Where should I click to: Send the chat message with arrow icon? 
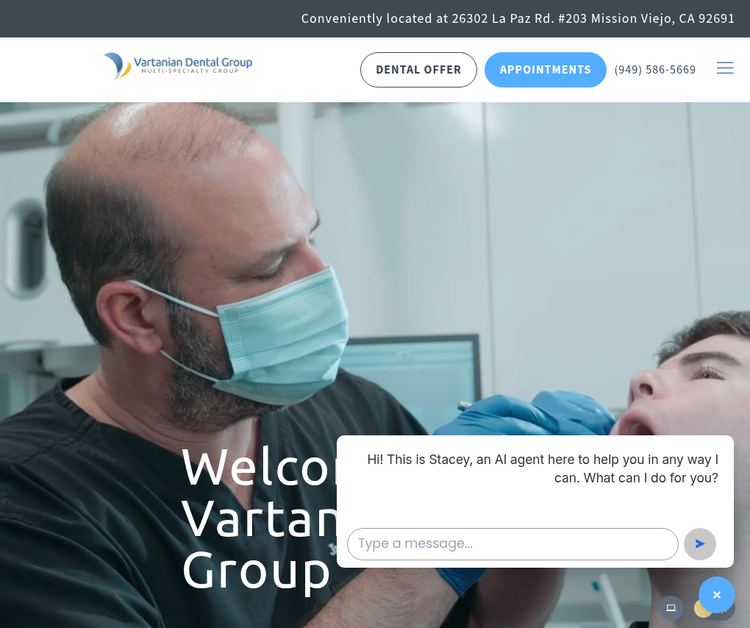[x=699, y=544]
